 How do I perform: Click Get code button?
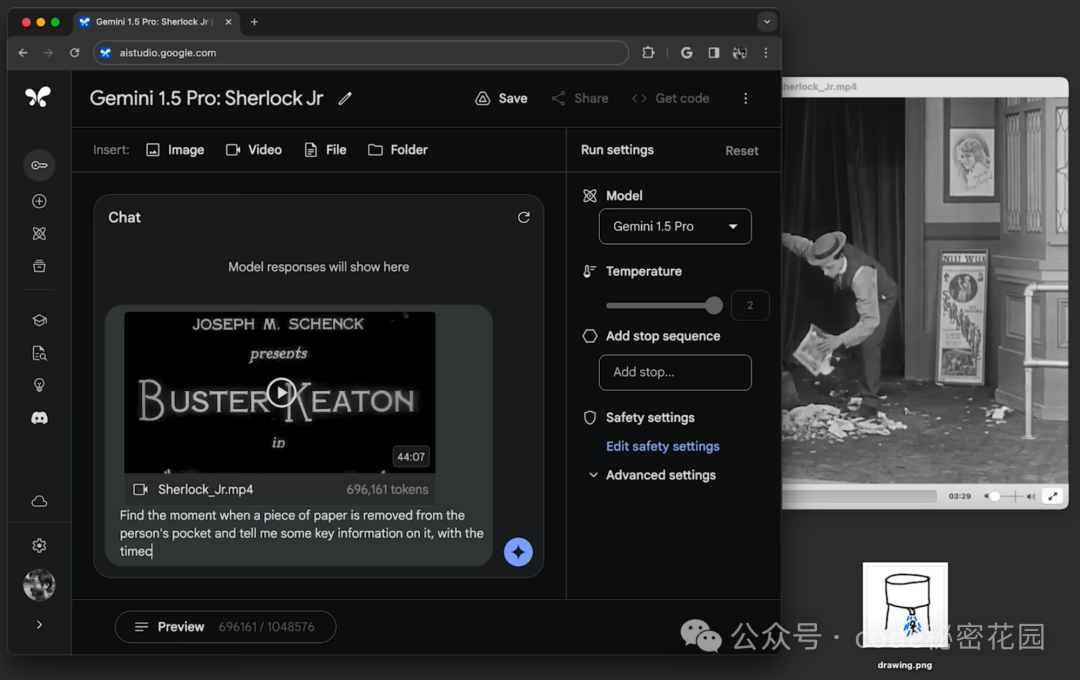point(671,99)
